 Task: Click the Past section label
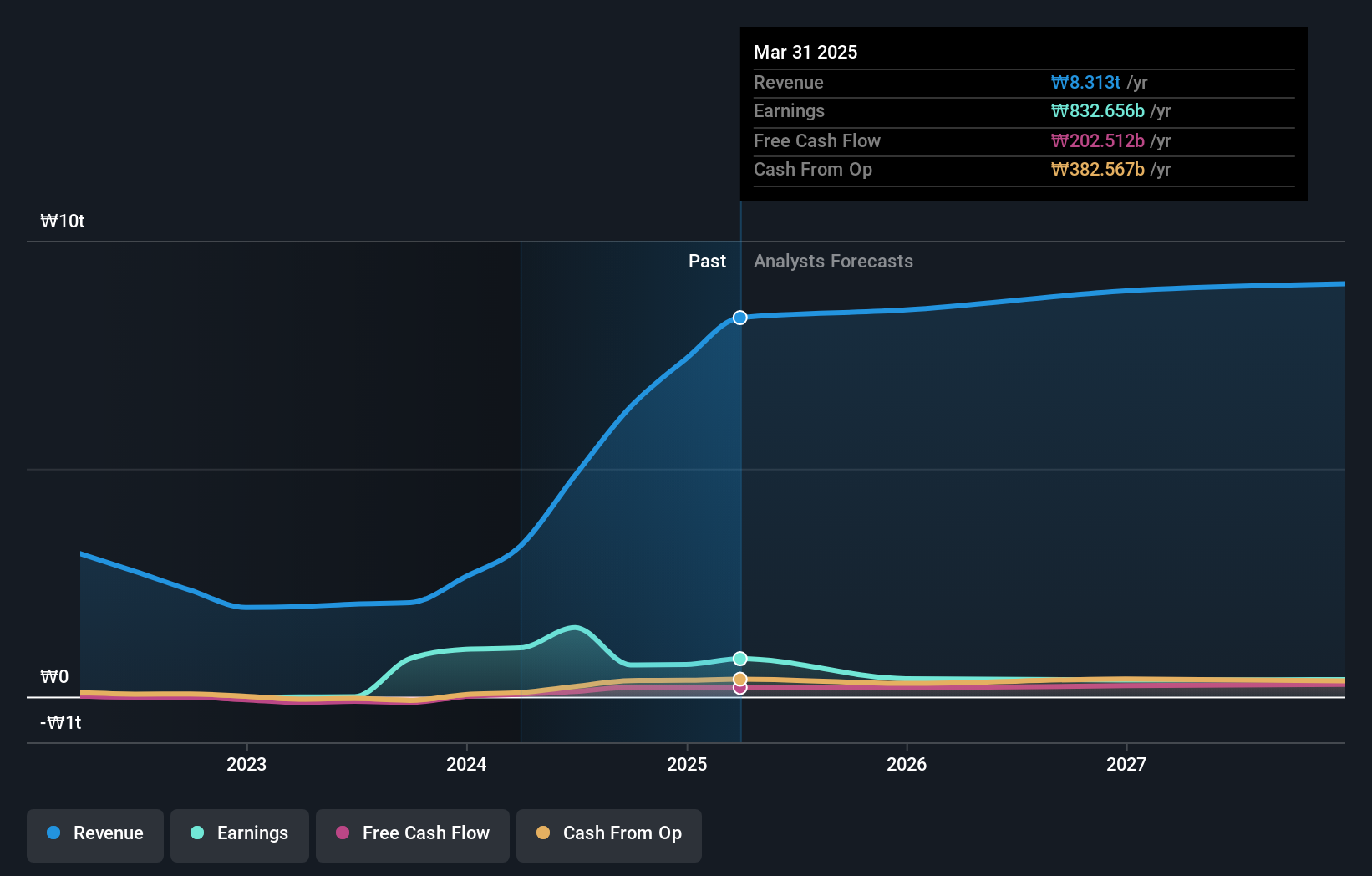point(707,261)
